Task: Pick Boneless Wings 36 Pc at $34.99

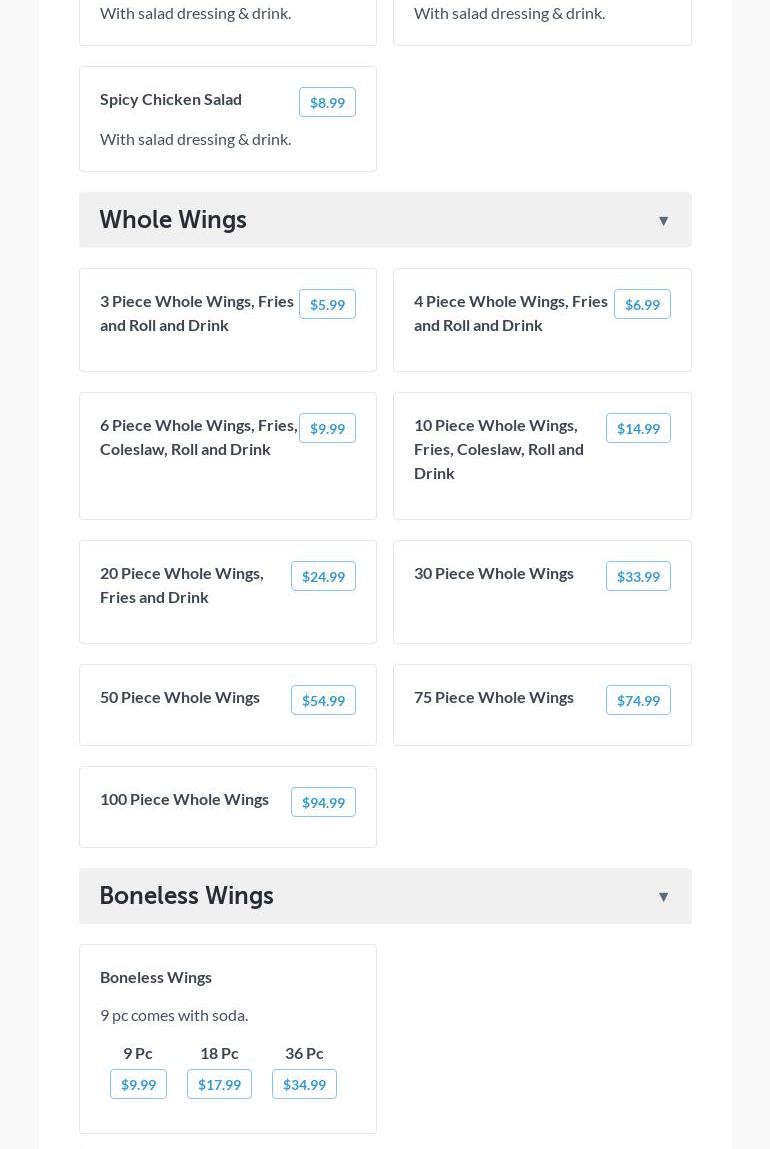Action: 304,1084
